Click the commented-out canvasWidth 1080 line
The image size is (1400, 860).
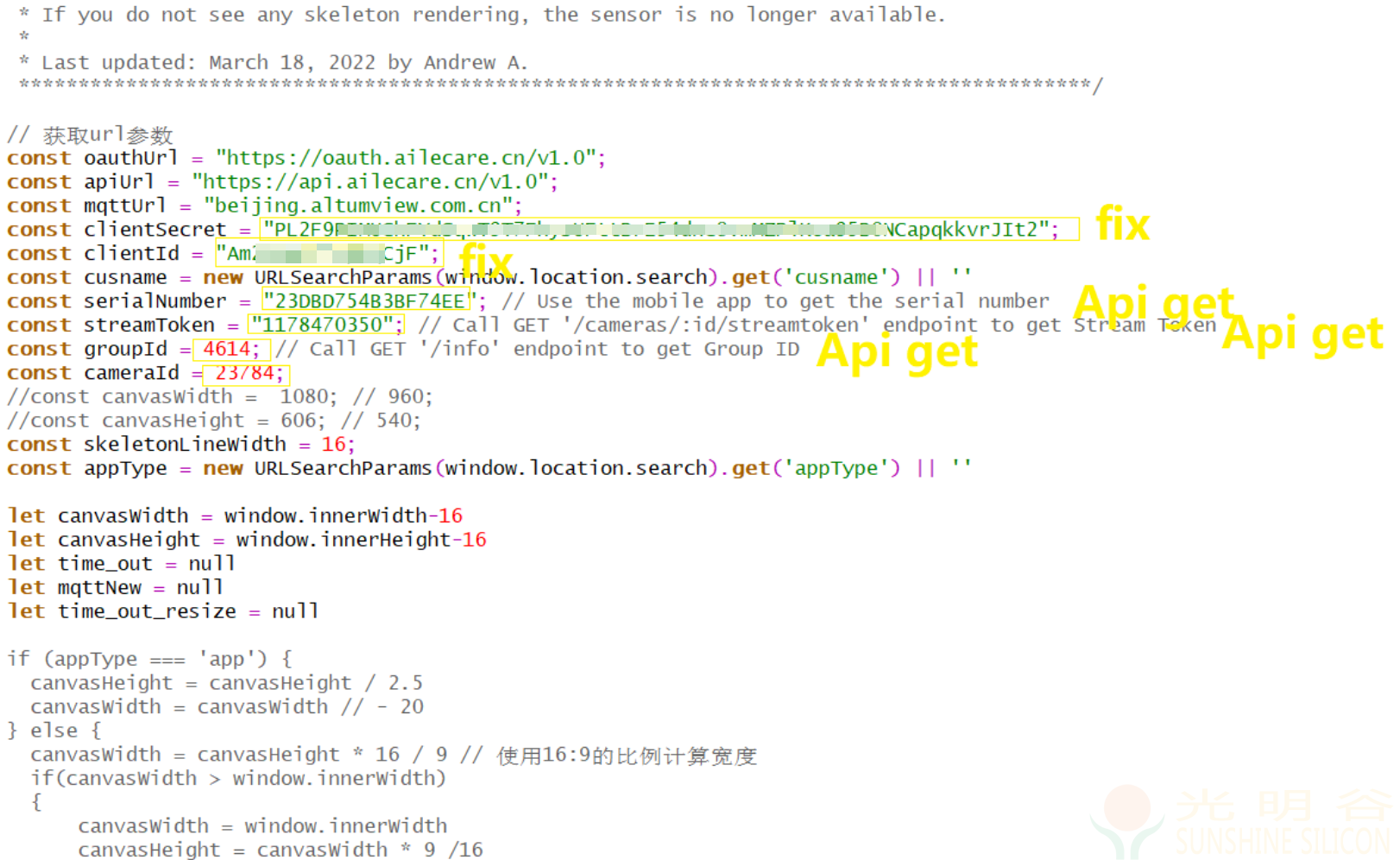click(219, 396)
